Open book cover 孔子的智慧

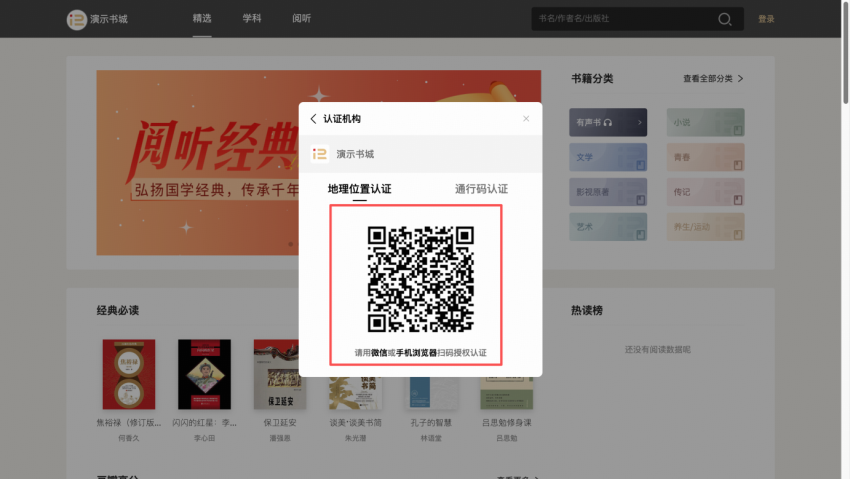431,393
